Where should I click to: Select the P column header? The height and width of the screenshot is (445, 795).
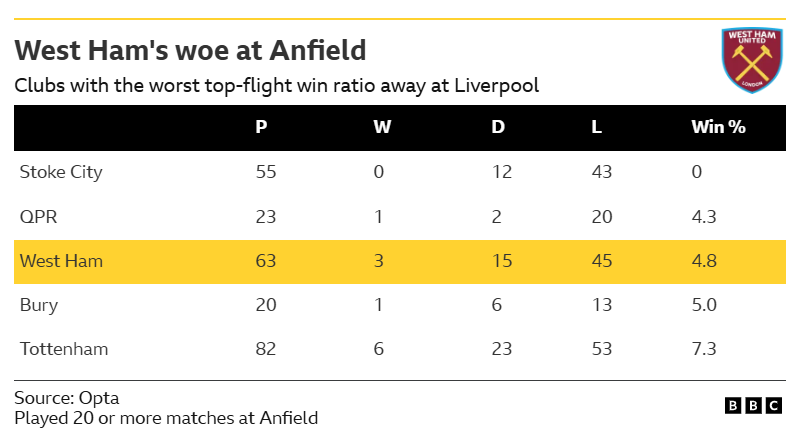pyautogui.click(x=261, y=127)
